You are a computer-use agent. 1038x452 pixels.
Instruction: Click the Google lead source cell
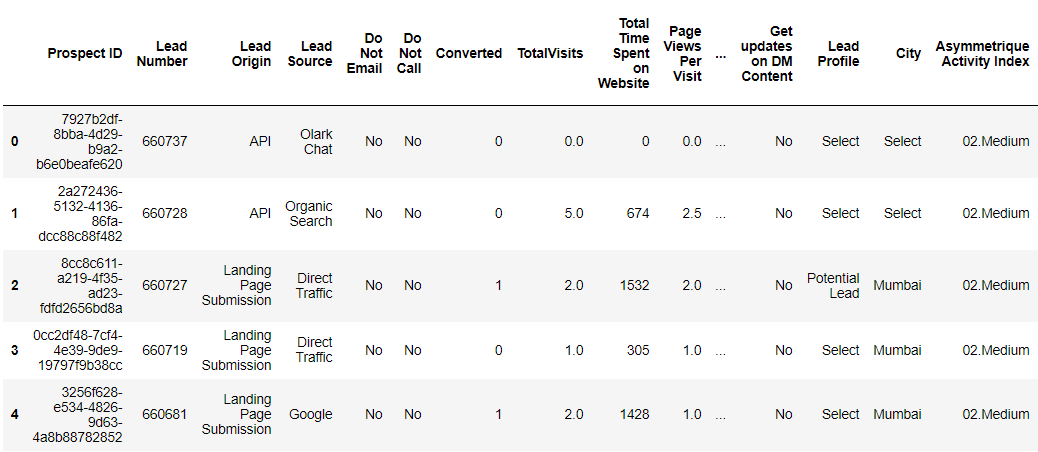click(x=310, y=414)
